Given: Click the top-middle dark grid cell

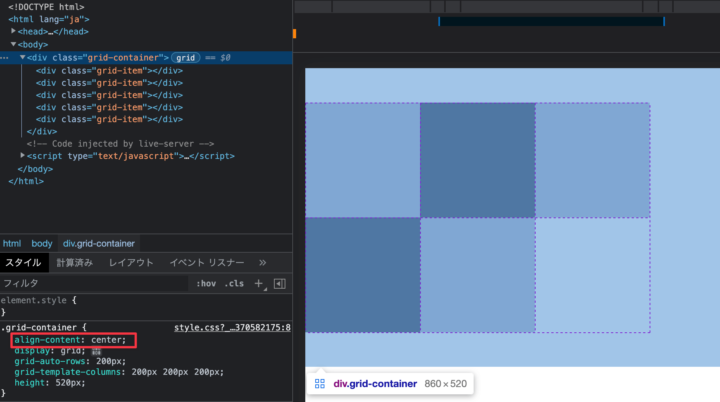Looking at the screenshot, I should pos(478,160).
